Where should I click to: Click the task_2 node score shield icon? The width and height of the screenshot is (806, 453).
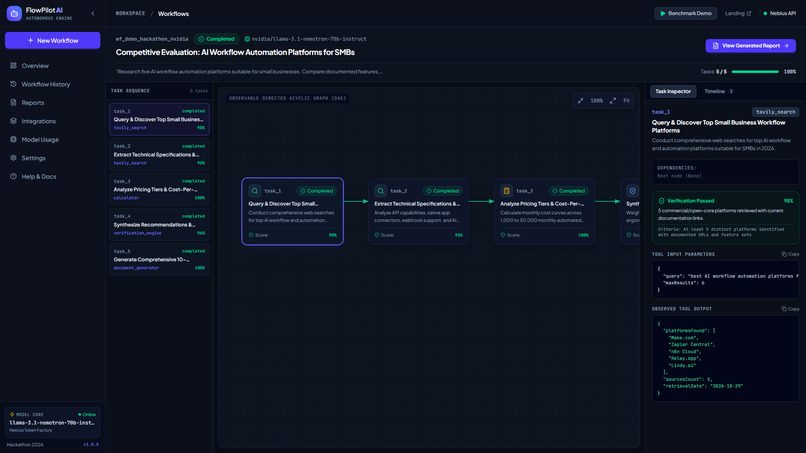377,235
